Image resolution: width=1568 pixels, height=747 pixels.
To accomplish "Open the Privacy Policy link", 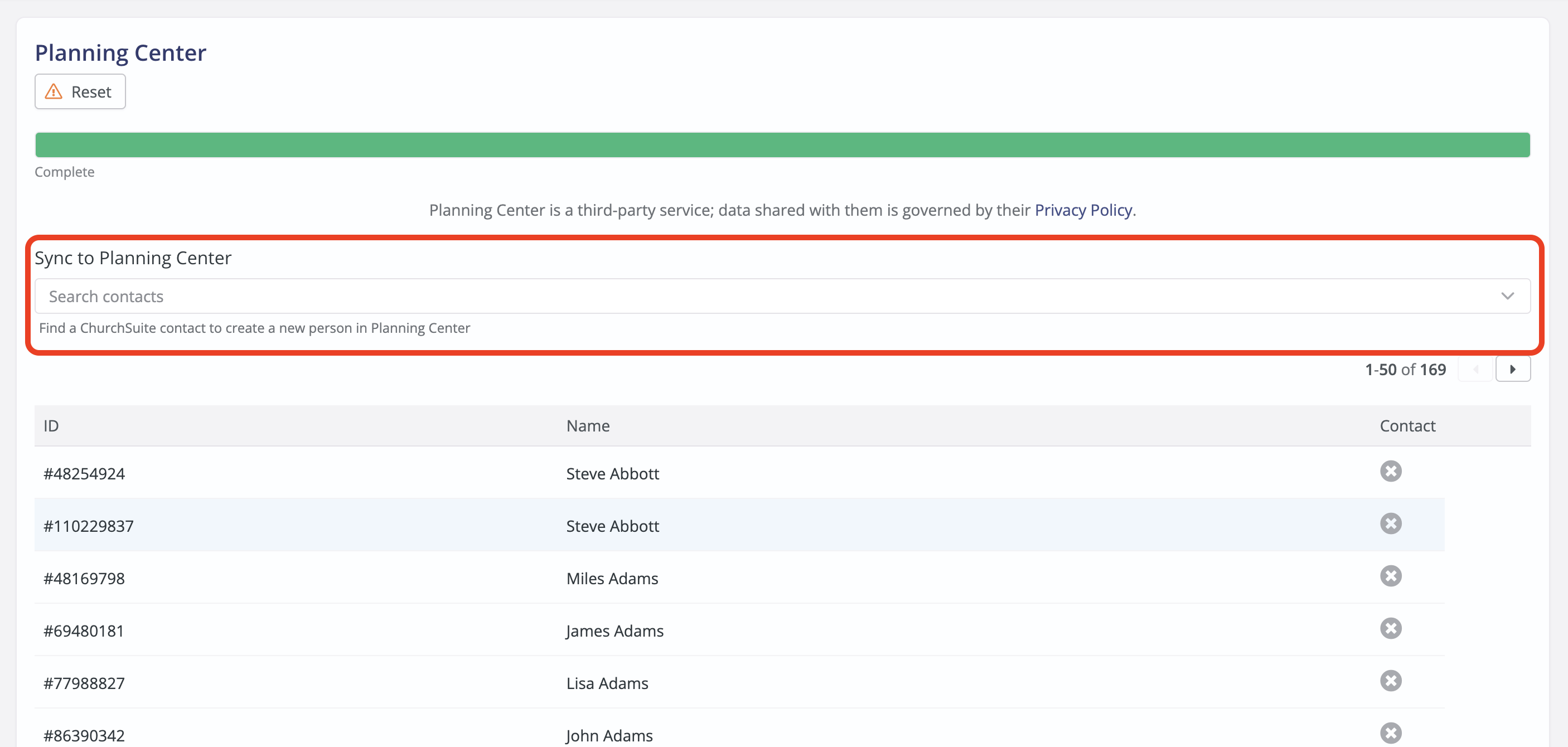I will [x=1083, y=210].
